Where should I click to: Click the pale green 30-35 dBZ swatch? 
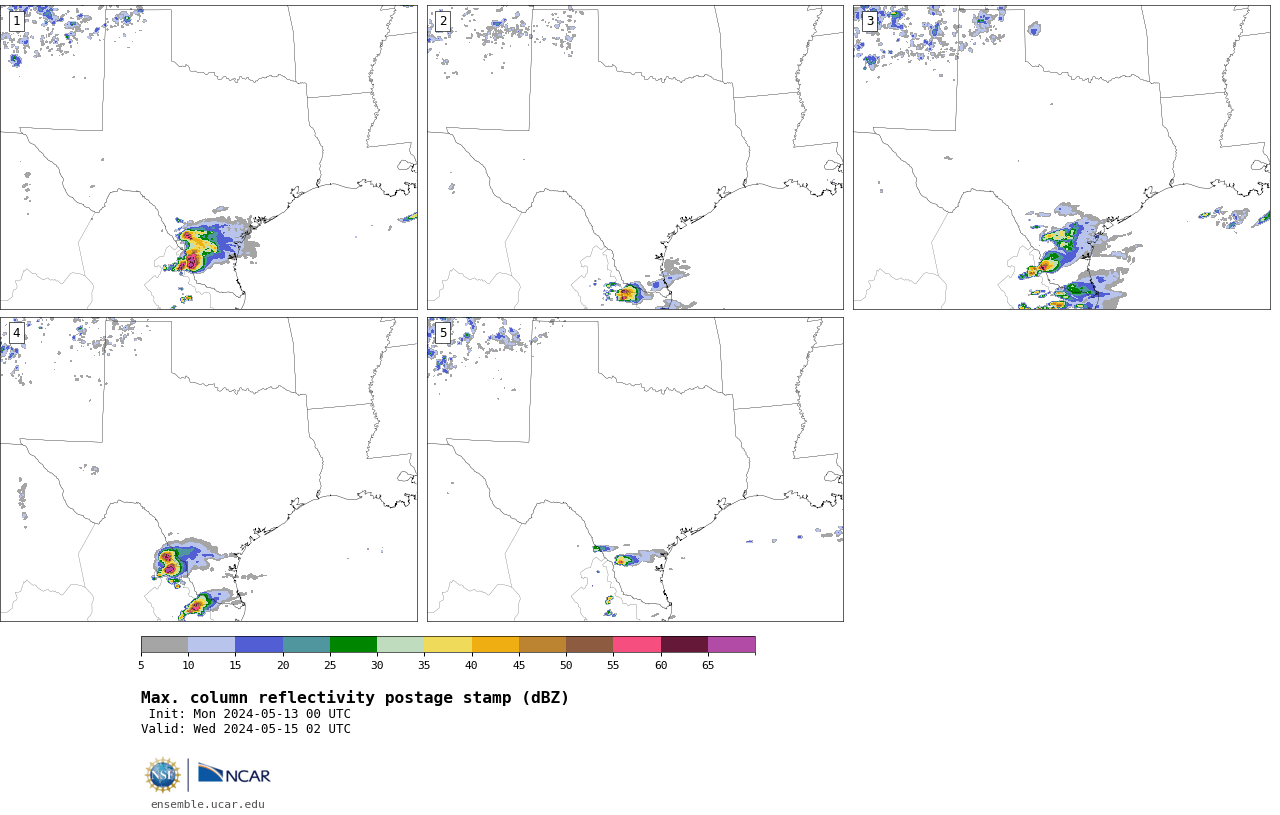[400, 644]
